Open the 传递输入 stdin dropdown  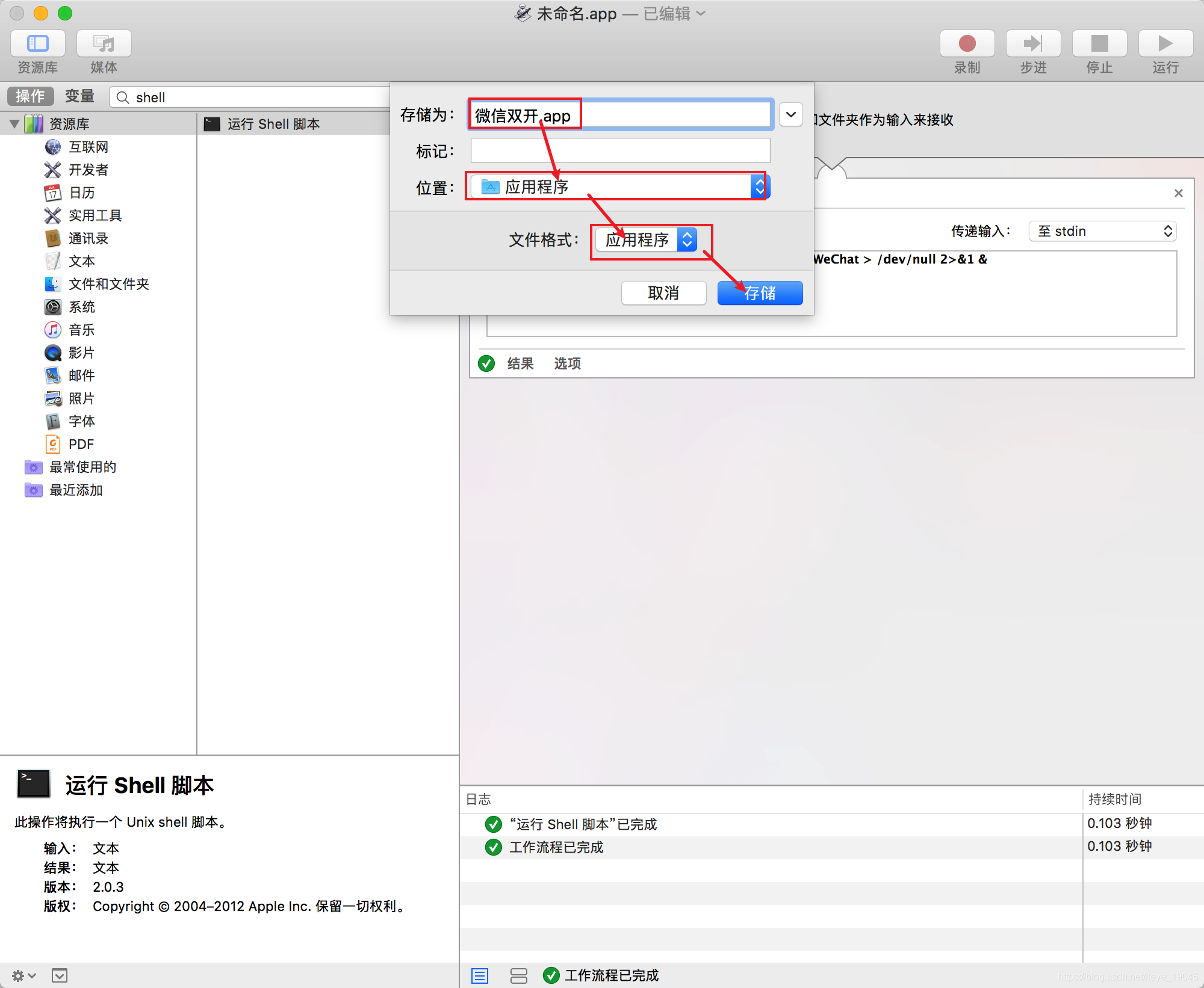tap(1103, 231)
